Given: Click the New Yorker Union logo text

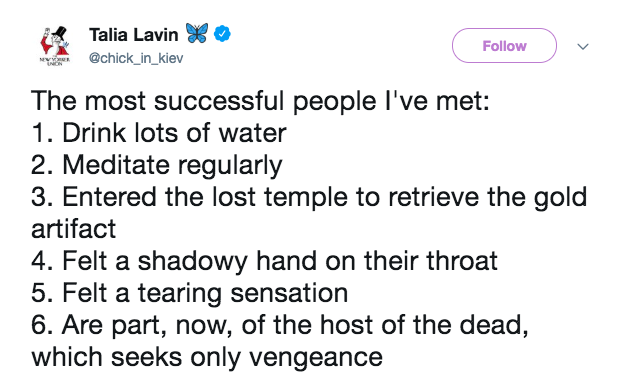Looking at the screenshot, I should click(x=55, y=62).
